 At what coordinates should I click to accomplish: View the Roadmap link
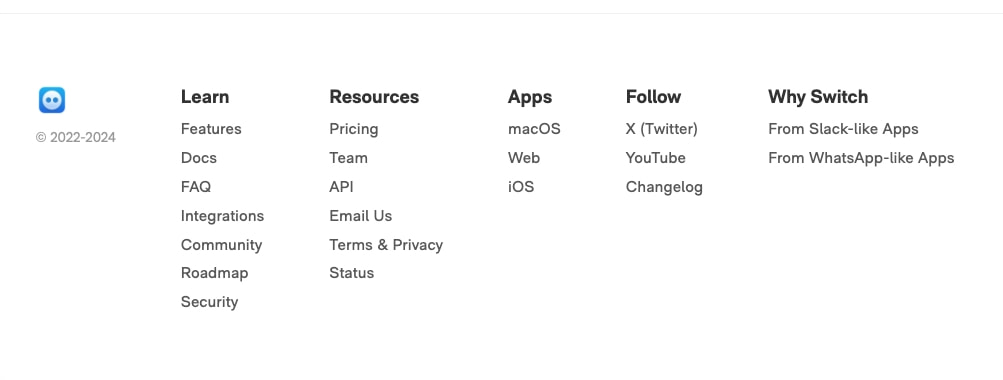(214, 273)
